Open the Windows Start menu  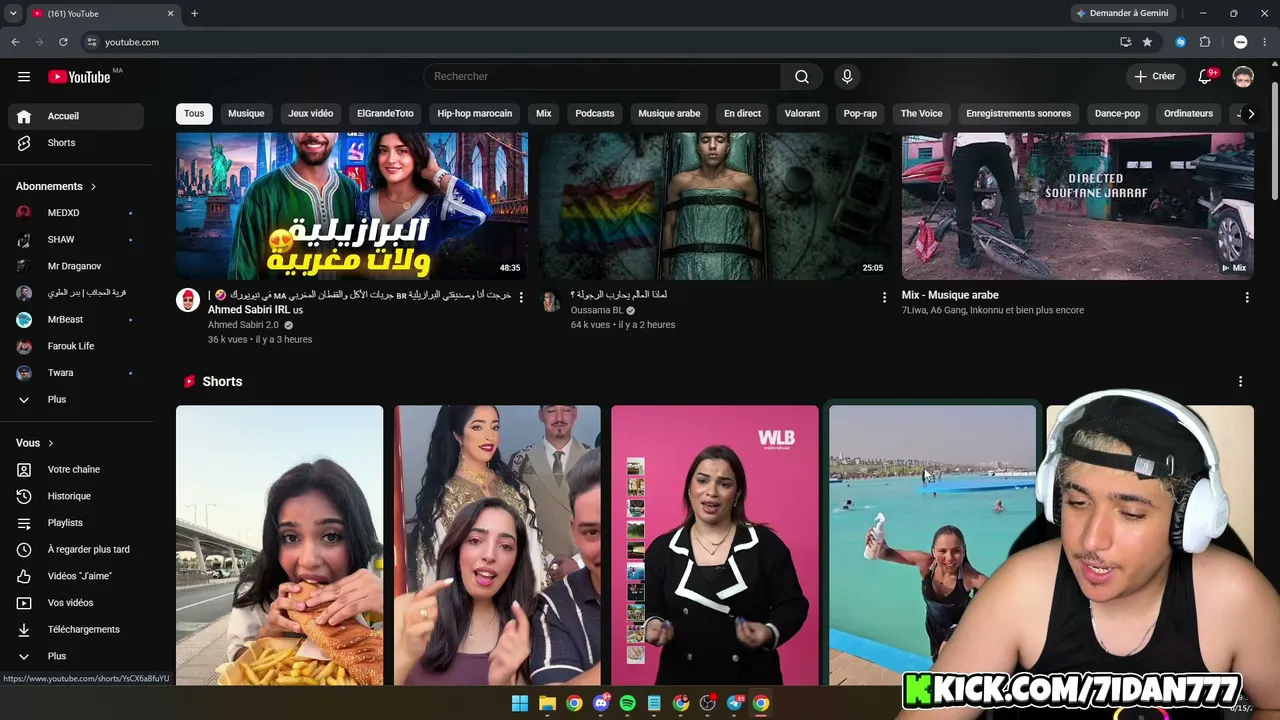pyautogui.click(x=520, y=703)
